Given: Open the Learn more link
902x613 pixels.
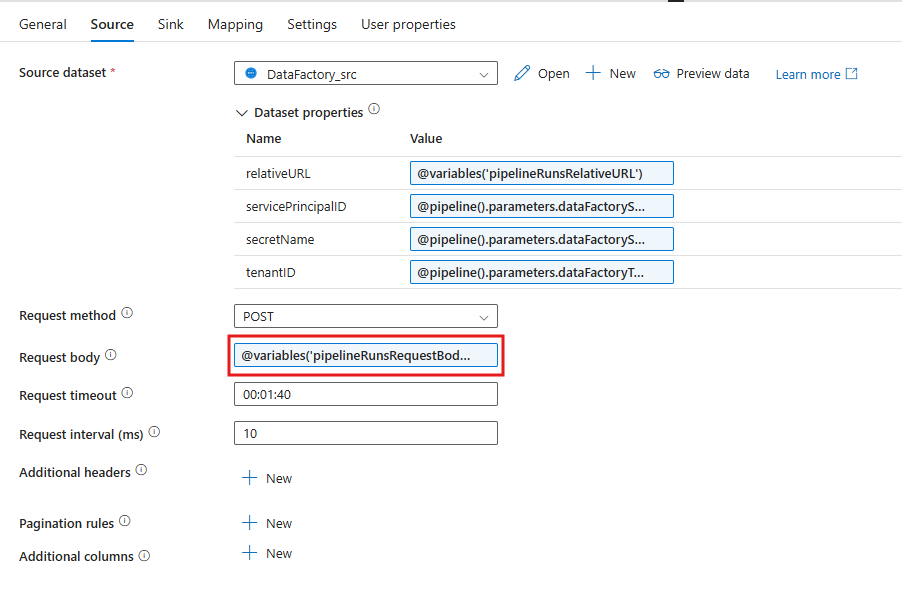Looking at the screenshot, I should click(x=808, y=73).
